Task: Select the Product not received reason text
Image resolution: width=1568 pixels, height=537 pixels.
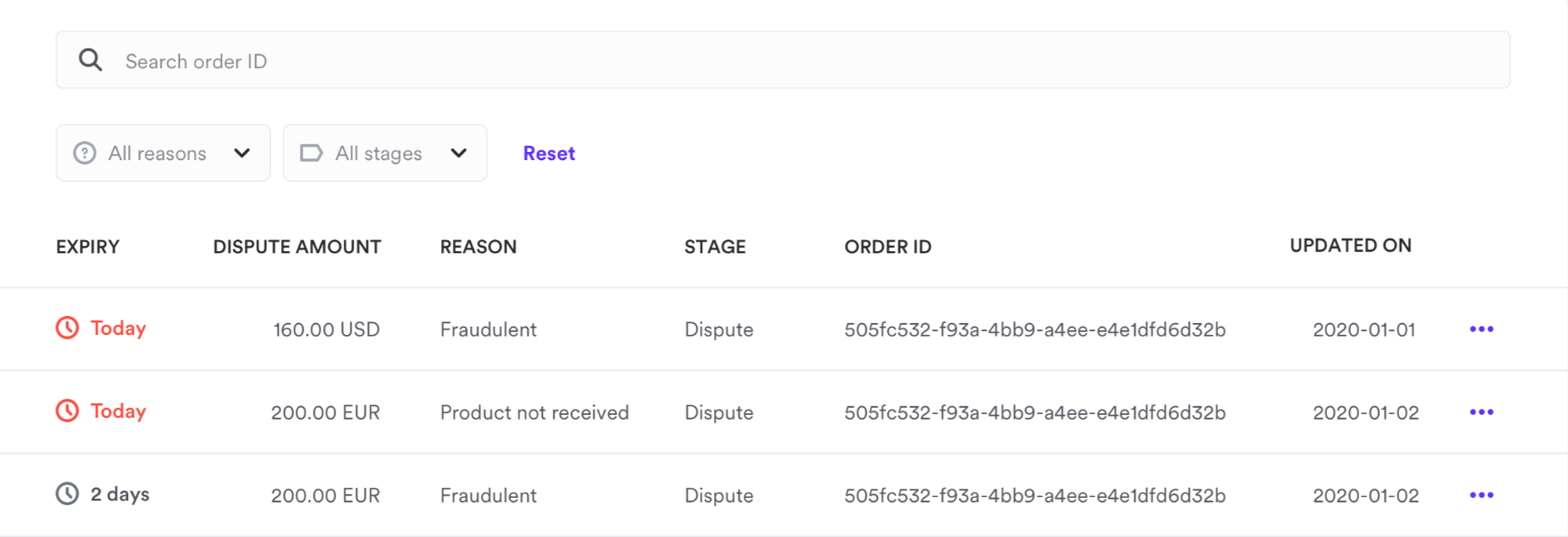Action: 534,412
